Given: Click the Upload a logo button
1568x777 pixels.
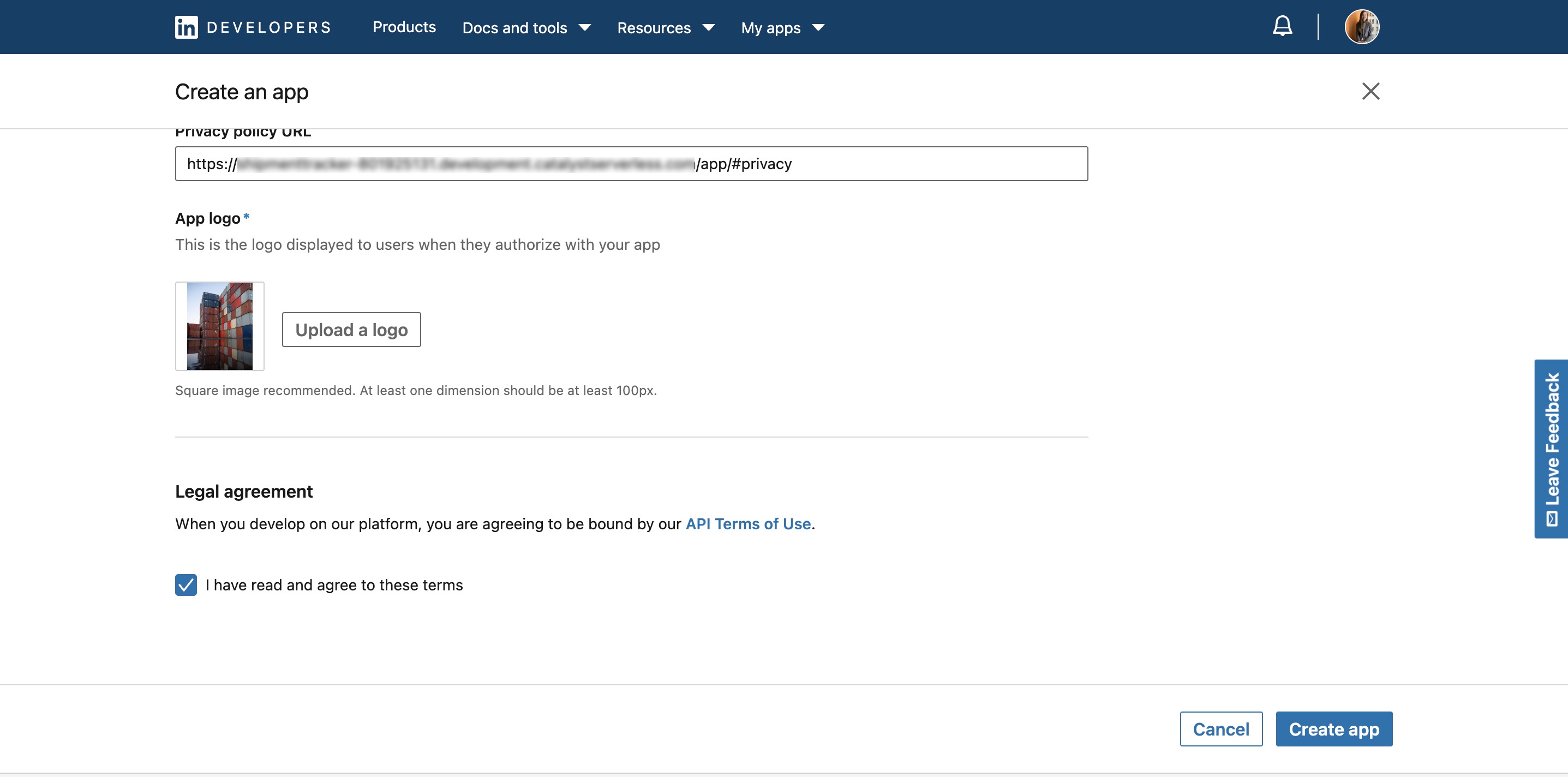Looking at the screenshot, I should coord(351,330).
